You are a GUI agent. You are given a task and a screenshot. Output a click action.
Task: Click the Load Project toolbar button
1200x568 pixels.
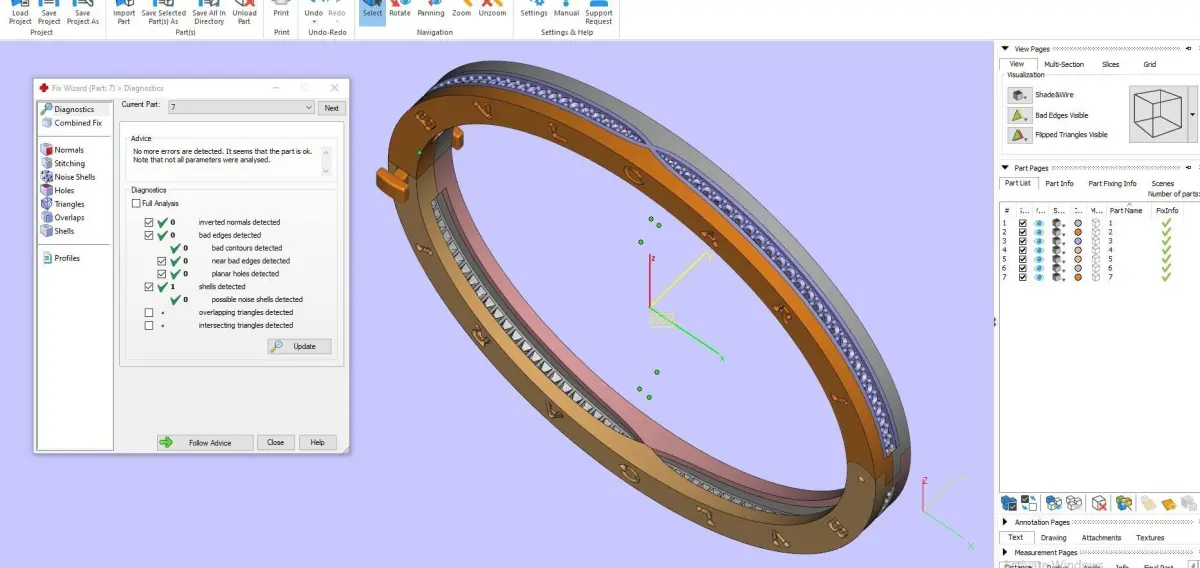[20, 12]
